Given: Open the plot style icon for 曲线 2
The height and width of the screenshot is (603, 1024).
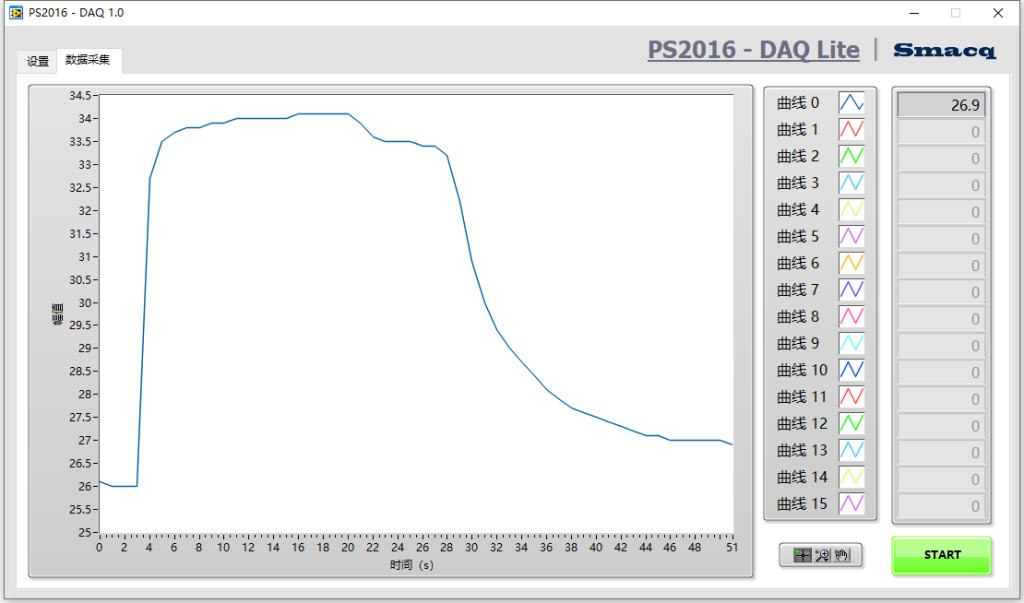Looking at the screenshot, I should (x=852, y=156).
